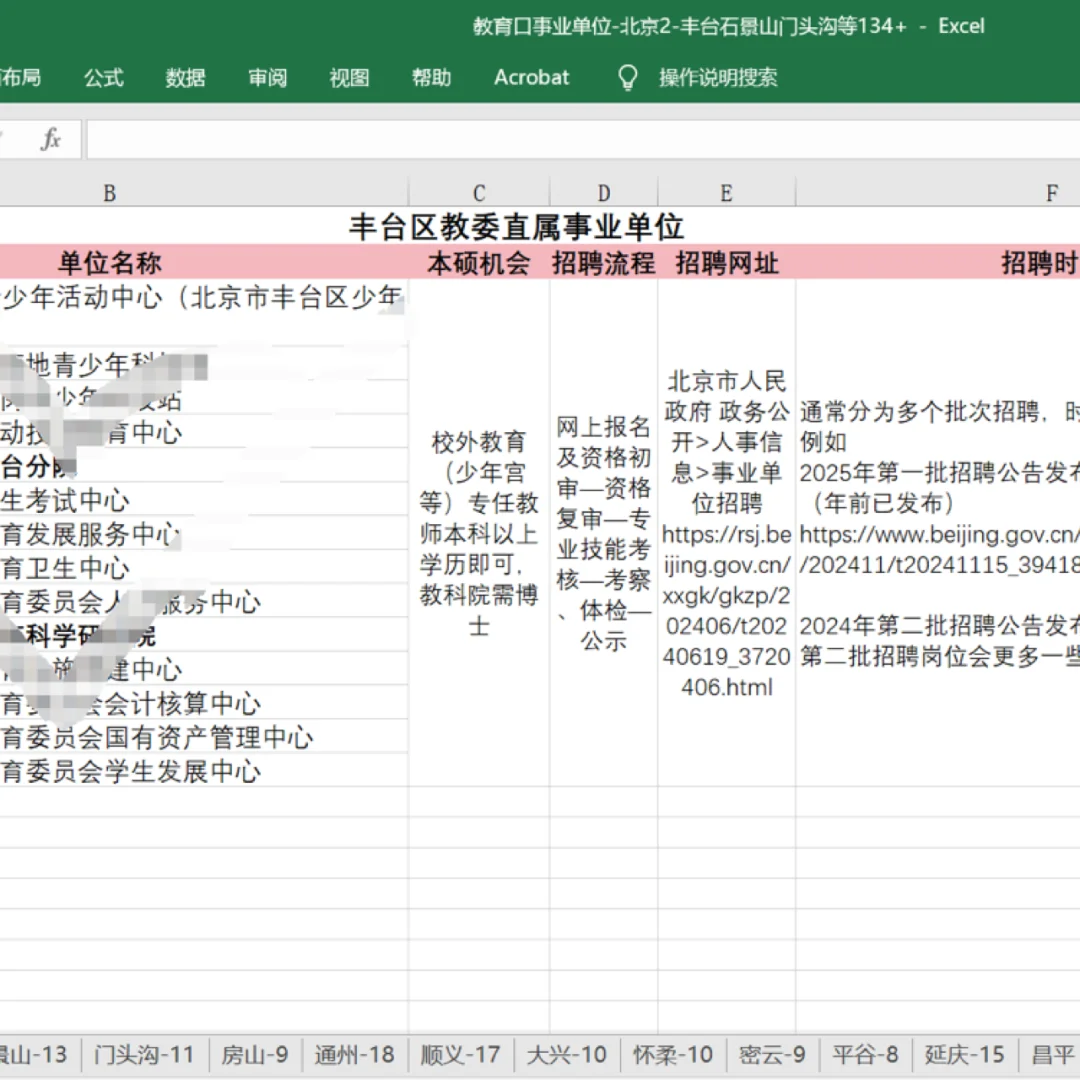Select column B by its header
The height and width of the screenshot is (1080, 1080).
pyautogui.click(x=108, y=192)
